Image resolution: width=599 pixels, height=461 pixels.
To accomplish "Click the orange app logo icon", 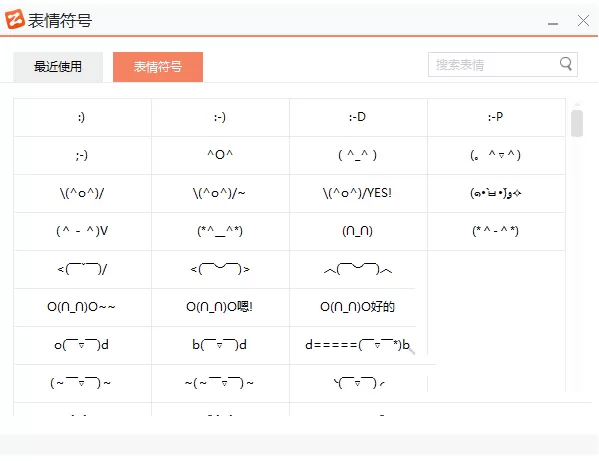I will tap(15, 19).
